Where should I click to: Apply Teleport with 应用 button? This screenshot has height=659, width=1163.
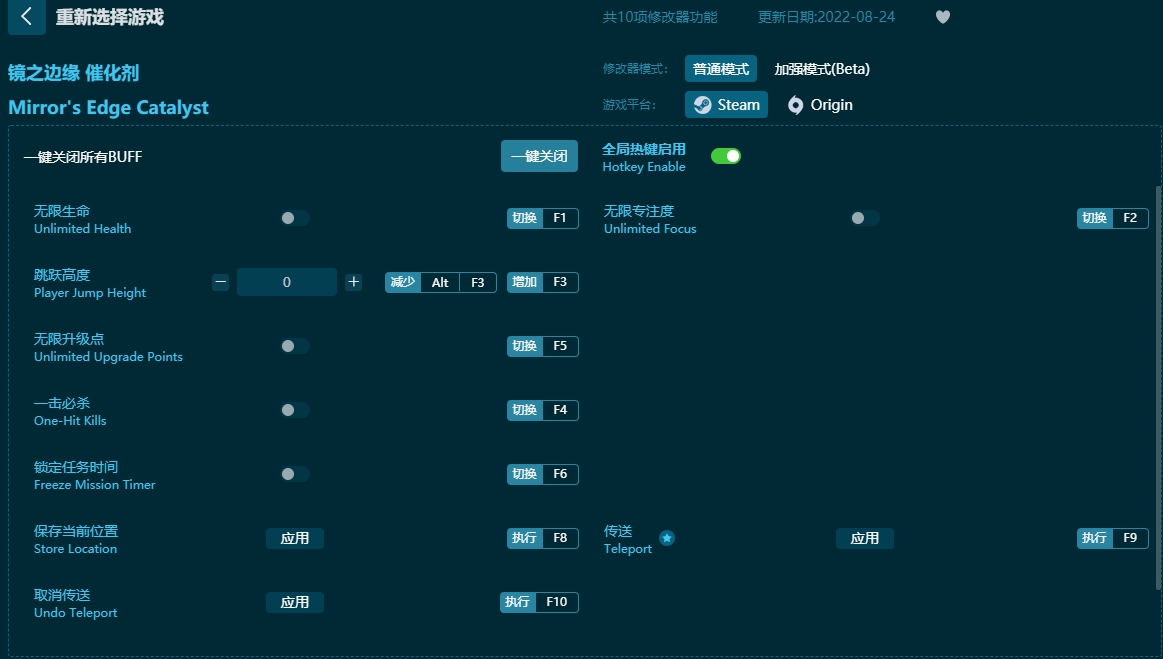tap(865, 538)
